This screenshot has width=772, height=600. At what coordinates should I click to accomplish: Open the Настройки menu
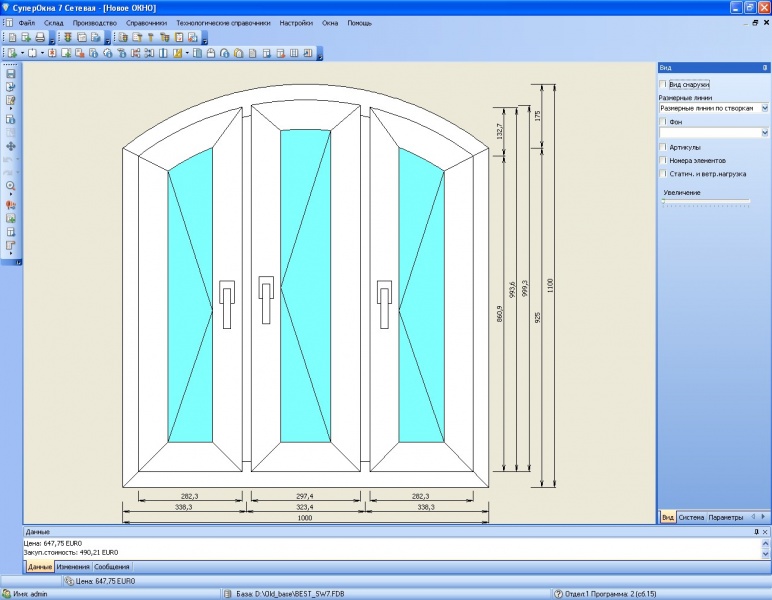coord(296,23)
